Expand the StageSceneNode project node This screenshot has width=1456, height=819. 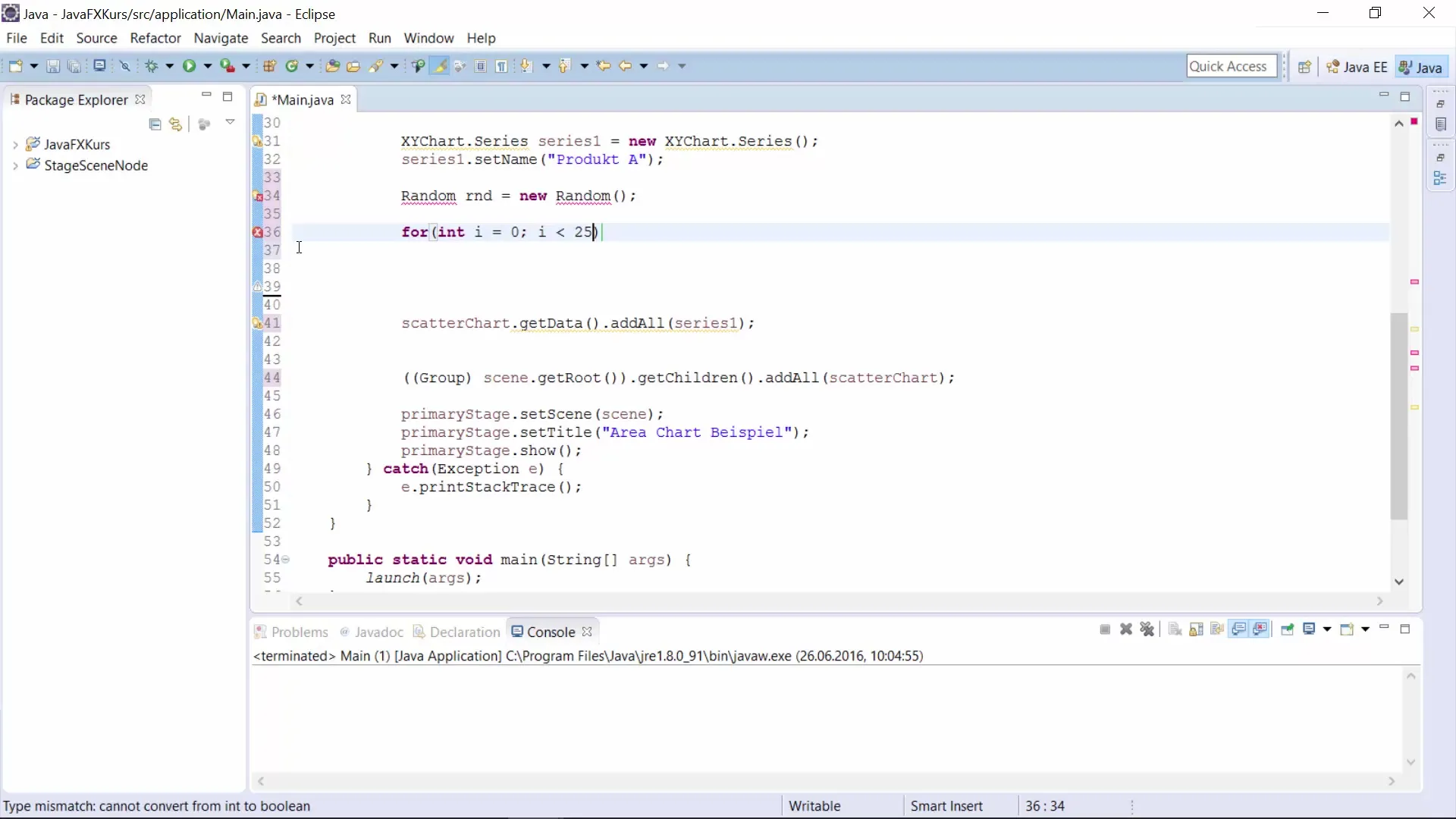click(x=15, y=165)
